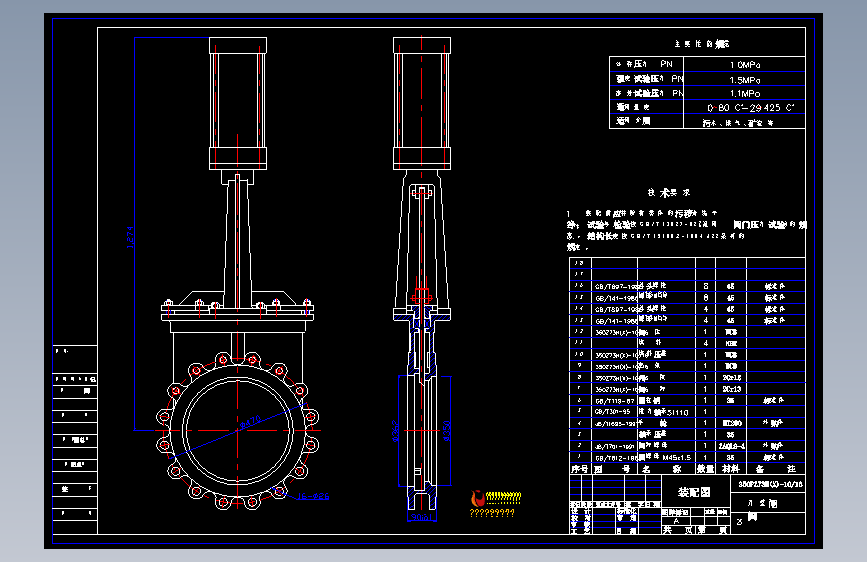Select the 51110 bearing number
This screenshot has height=562, width=867.
(678, 412)
